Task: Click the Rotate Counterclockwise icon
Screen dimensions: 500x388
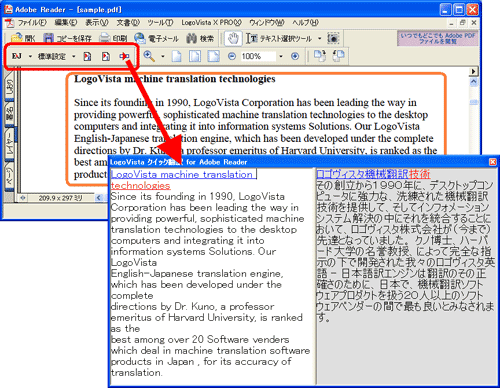Action: 338,56
